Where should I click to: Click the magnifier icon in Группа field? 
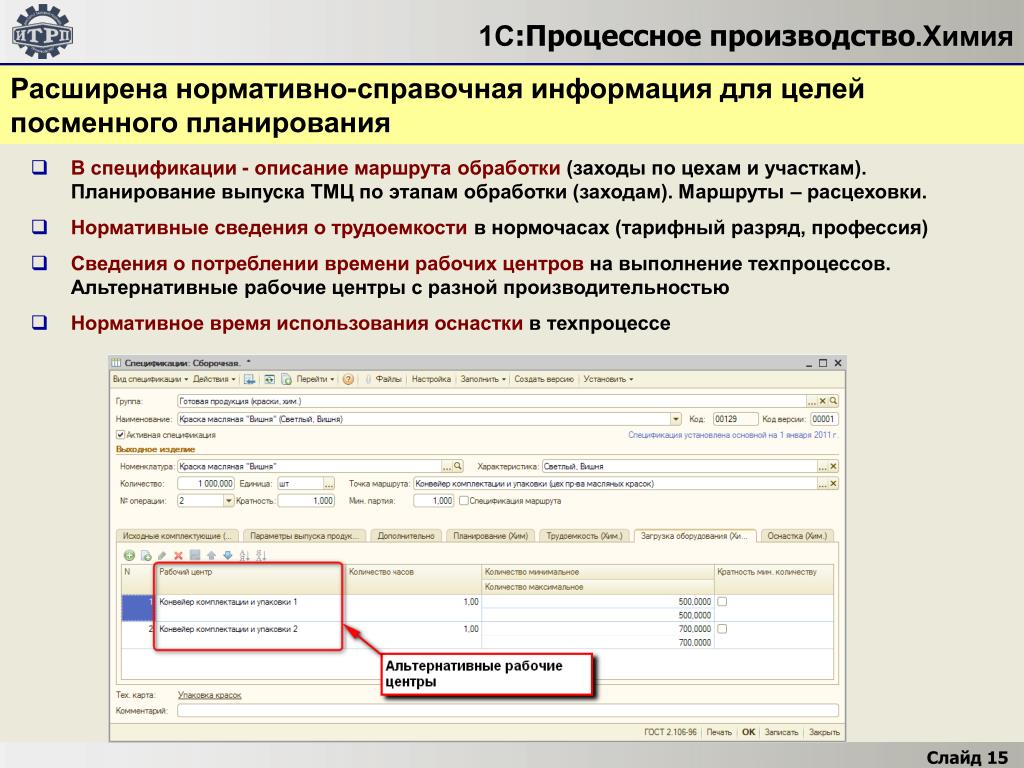point(833,401)
